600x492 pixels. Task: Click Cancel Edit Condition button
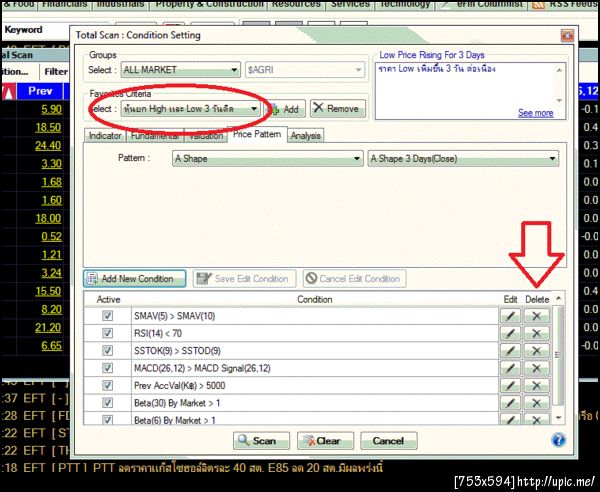pos(354,279)
